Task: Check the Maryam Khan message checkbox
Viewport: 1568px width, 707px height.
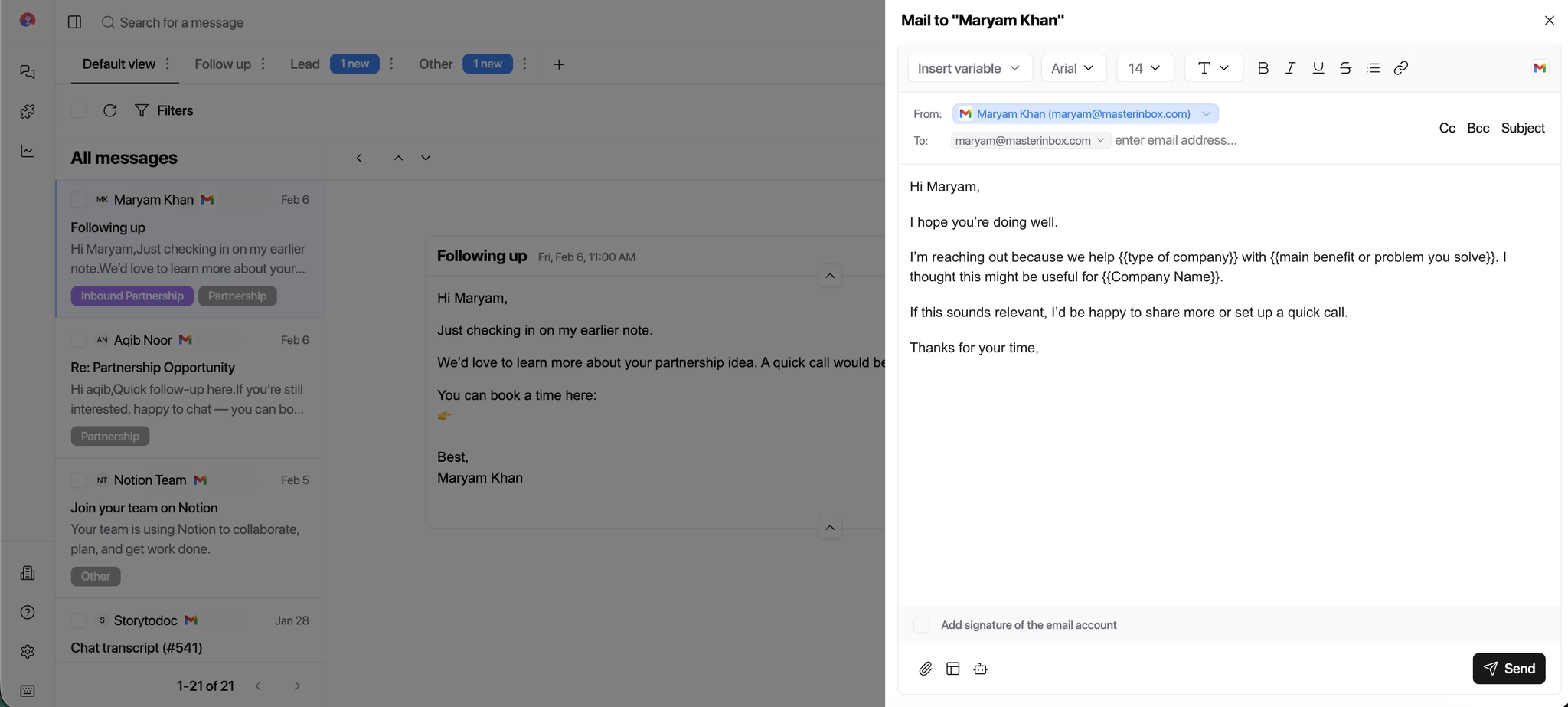Action: click(x=79, y=199)
